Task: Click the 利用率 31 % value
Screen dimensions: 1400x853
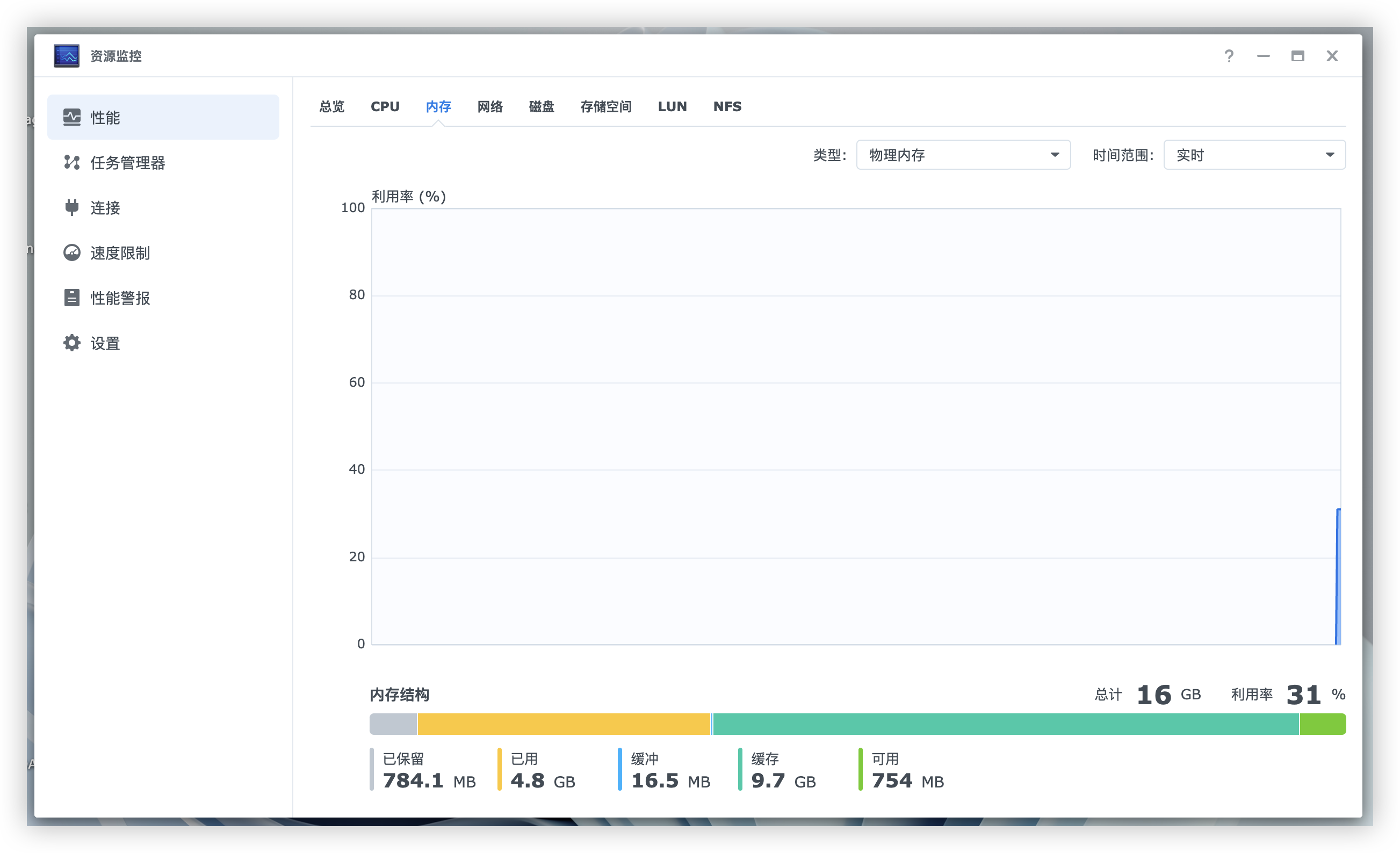Action: 1316,695
